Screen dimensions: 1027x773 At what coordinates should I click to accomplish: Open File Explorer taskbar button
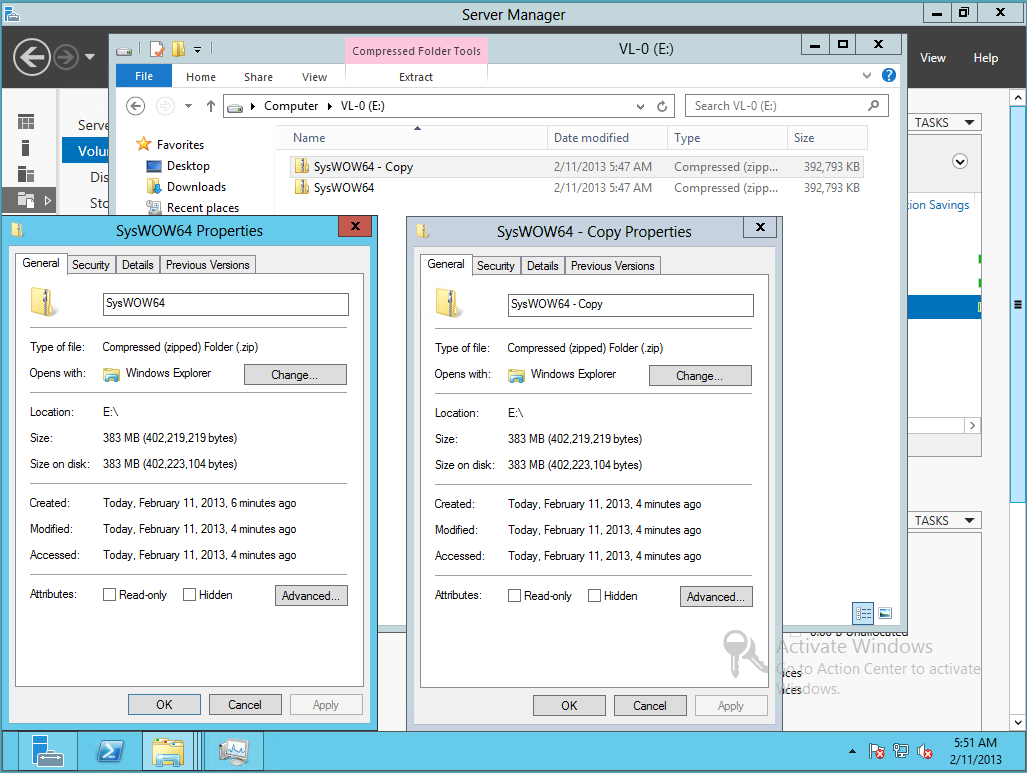(x=168, y=751)
